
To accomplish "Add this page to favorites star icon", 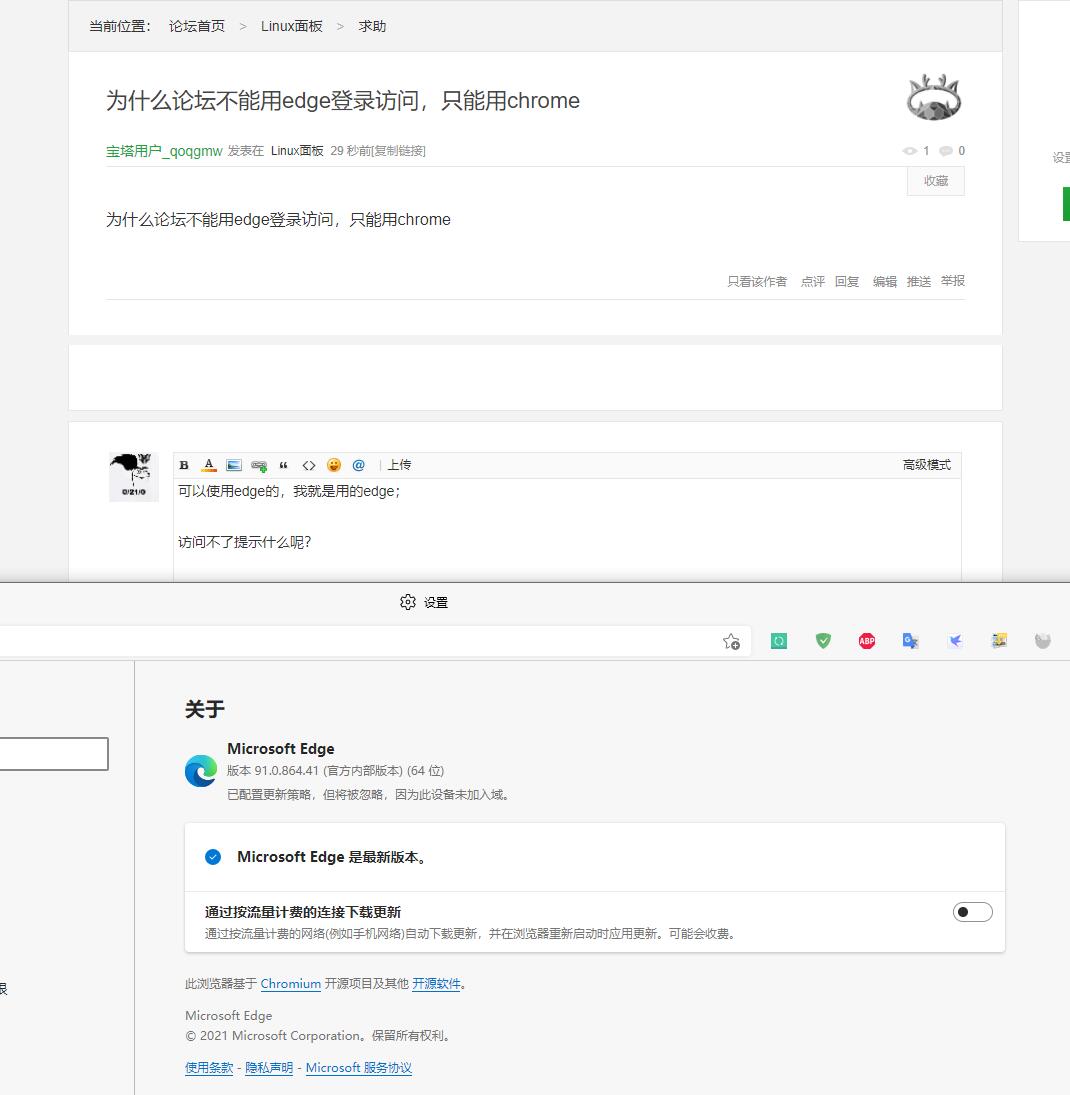I will [731, 642].
